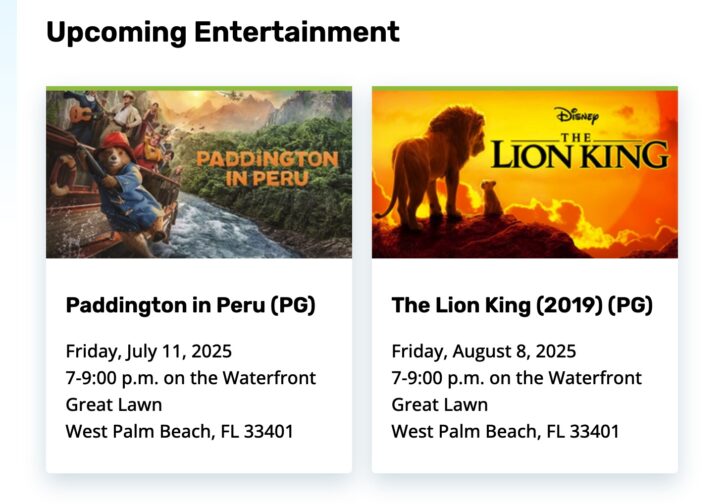Screen dimensions: 728x504
Task: Click the Friday, July 11, 2025 date
Action: coord(149,351)
